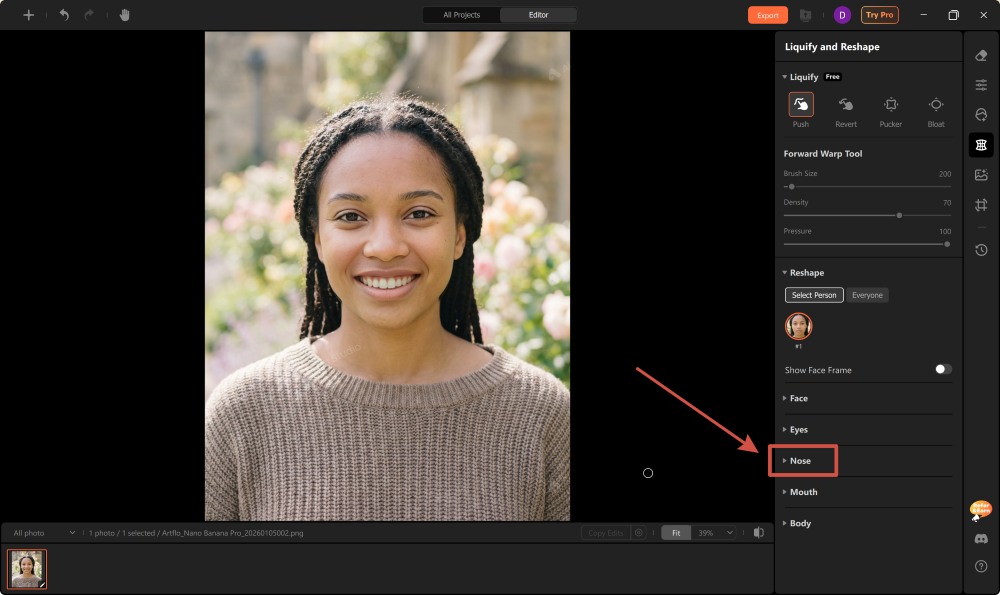Open the All photo filter dropdown
Viewport: 1000px width, 595px height.
point(44,533)
